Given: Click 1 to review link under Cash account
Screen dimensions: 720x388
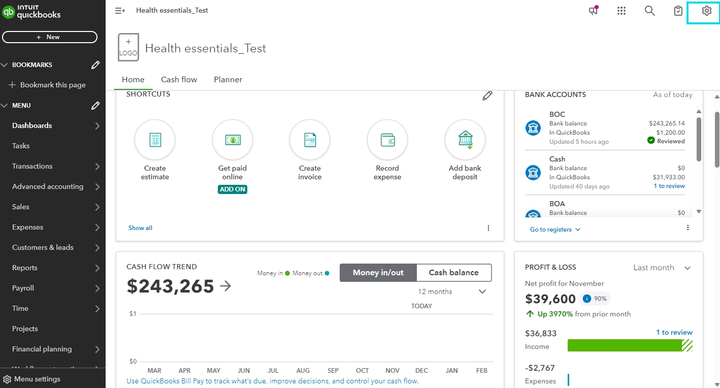Looking at the screenshot, I should point(669,186).
